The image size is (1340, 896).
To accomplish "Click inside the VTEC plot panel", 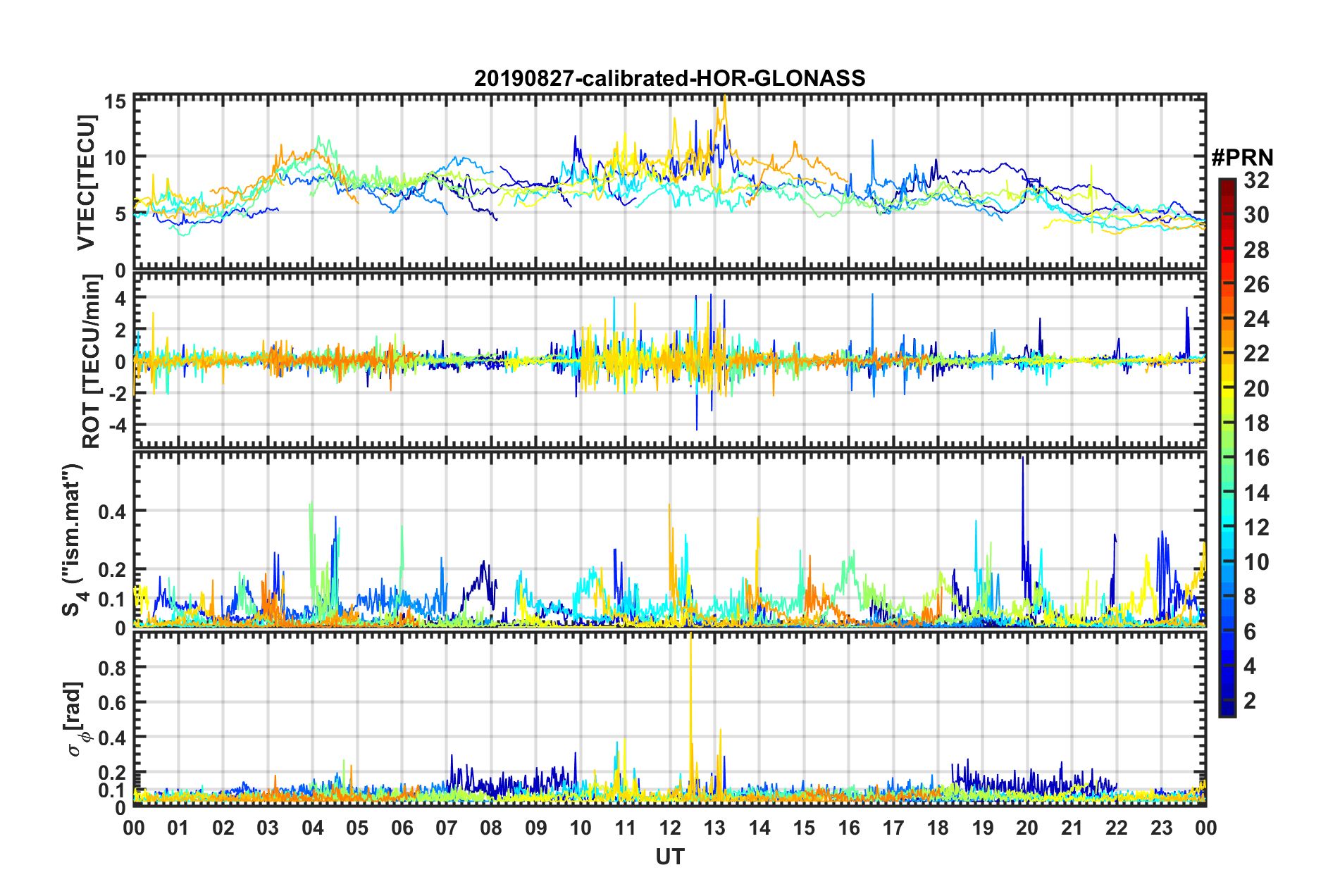I will (x=669, y=182).
